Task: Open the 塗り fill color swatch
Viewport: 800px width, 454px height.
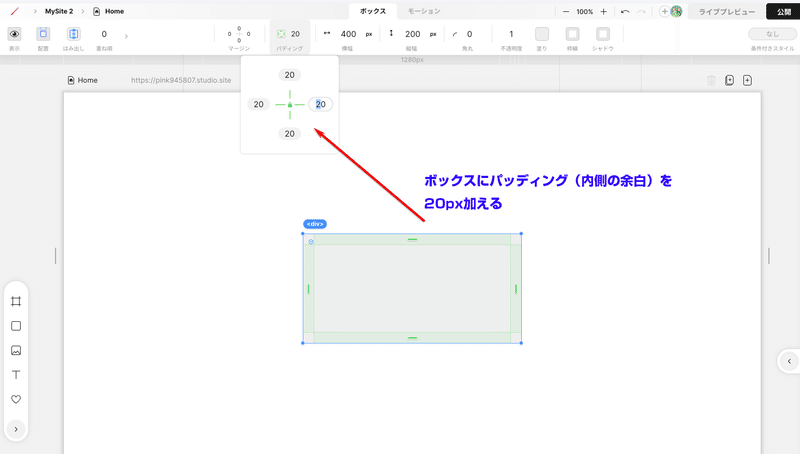Action: pos(542,34)
